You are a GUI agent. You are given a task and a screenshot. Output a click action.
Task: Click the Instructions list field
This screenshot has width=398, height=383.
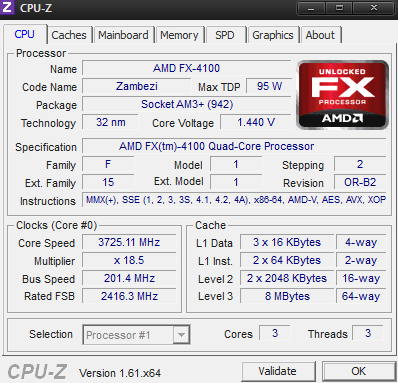tap(234, 200)
